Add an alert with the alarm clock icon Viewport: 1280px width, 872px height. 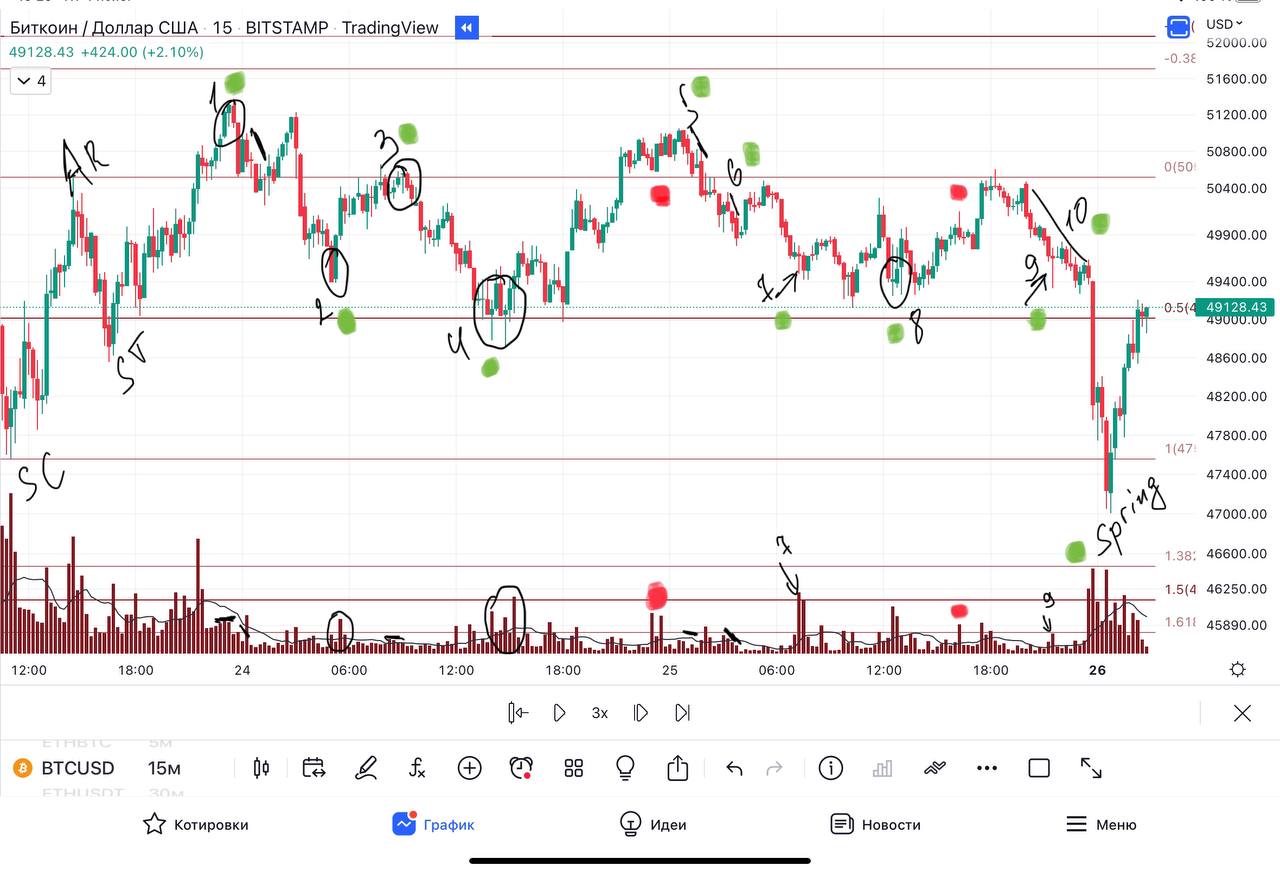coord(521,768)
